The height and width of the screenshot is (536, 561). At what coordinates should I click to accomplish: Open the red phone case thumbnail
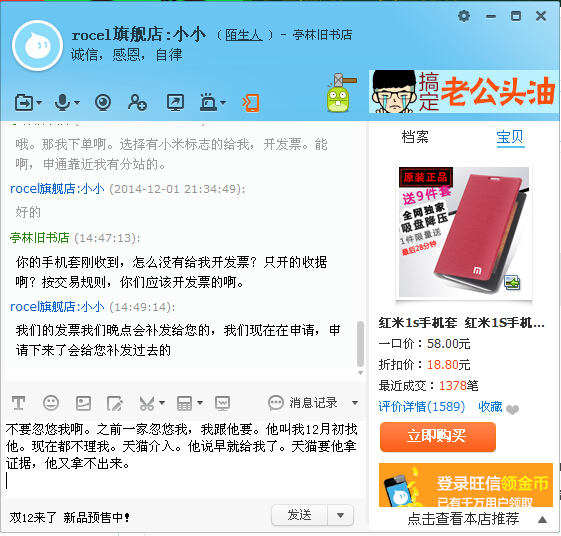click(x=464, y=232)
